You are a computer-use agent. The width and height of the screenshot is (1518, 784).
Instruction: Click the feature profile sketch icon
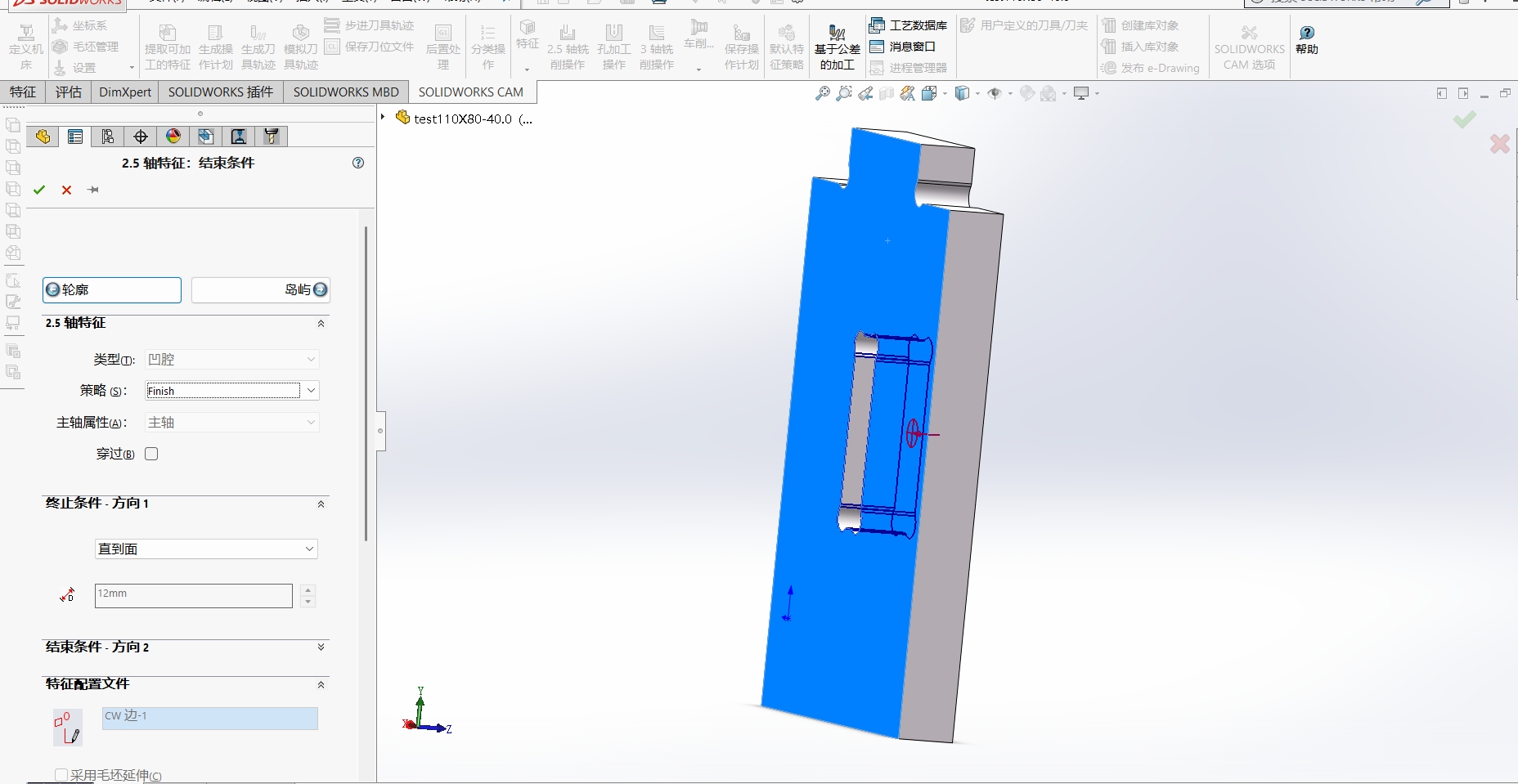pyautogui.click(x=68, y=727)
